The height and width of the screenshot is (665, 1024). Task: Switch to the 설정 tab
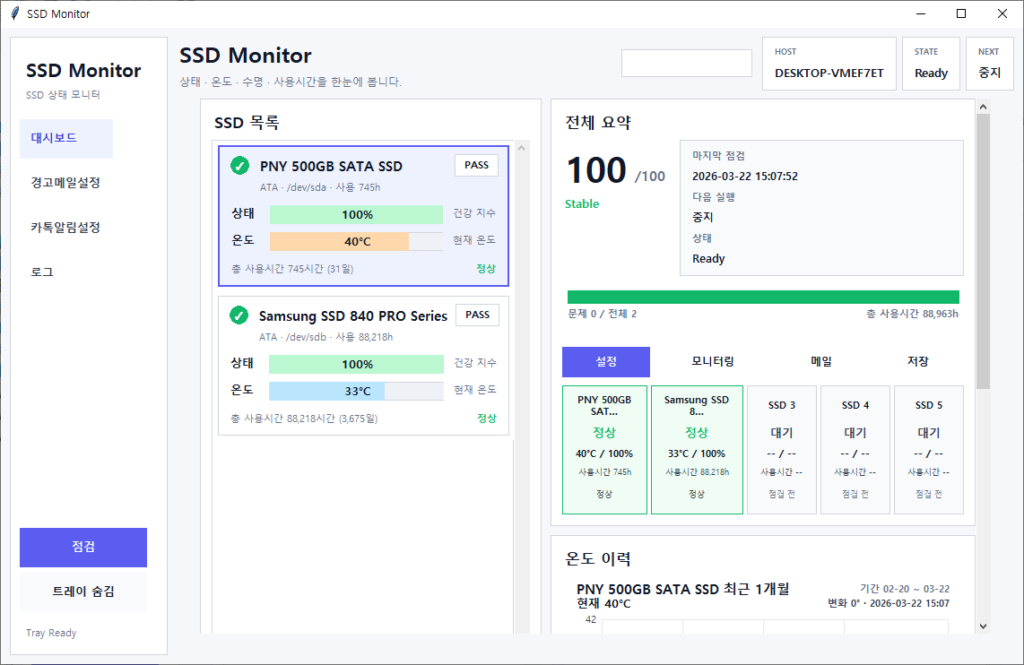[606, 362]
